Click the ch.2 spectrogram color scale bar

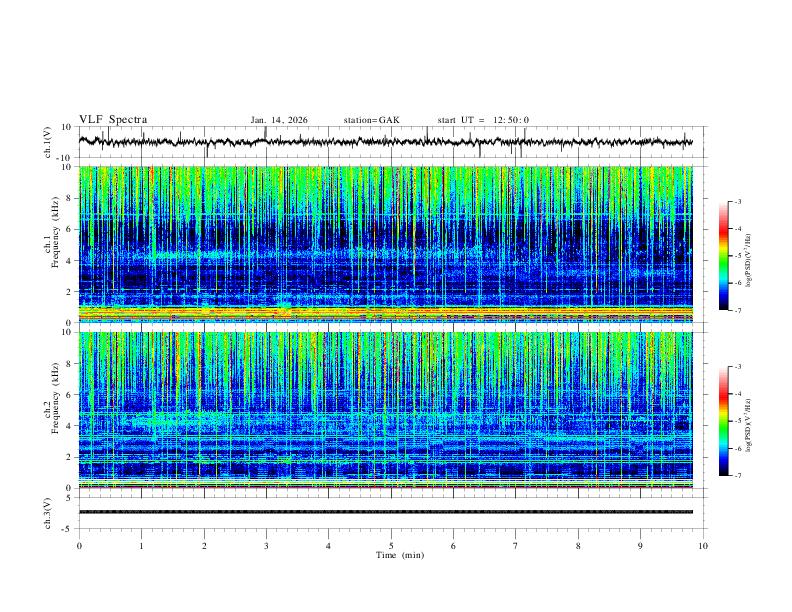723,421
